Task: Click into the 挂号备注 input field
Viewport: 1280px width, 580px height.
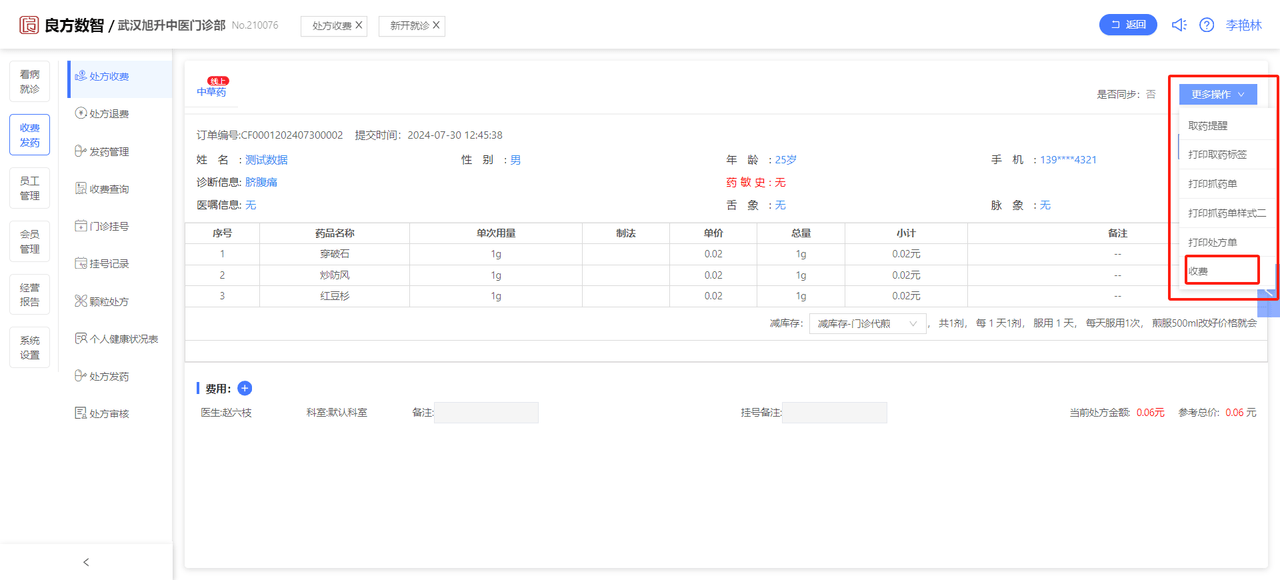Action: point(834,412)
